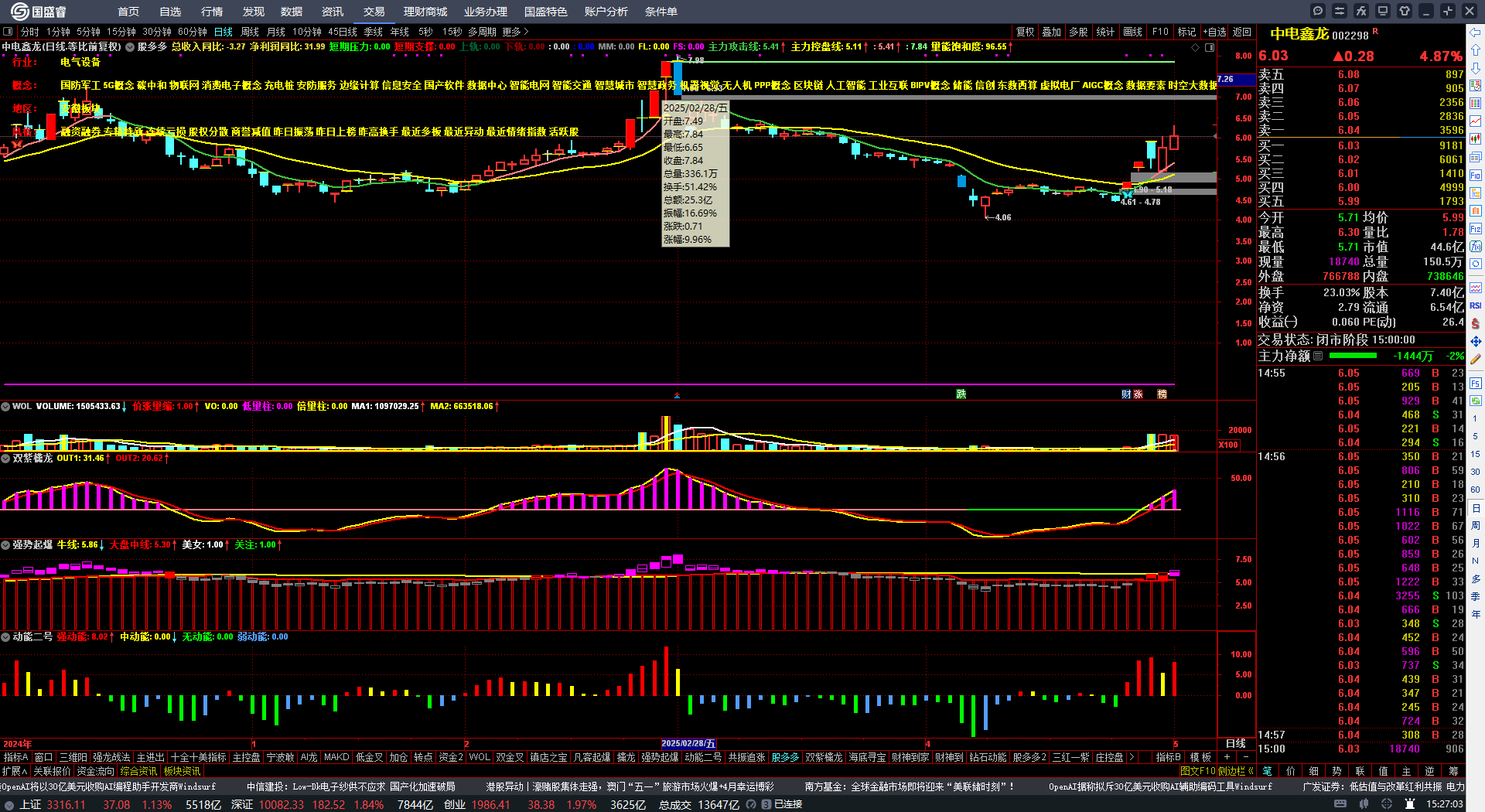This screenshot has height=812, width=1485.
Task: Click the 中电鑫龙 stock name header
Action: 1299,34
